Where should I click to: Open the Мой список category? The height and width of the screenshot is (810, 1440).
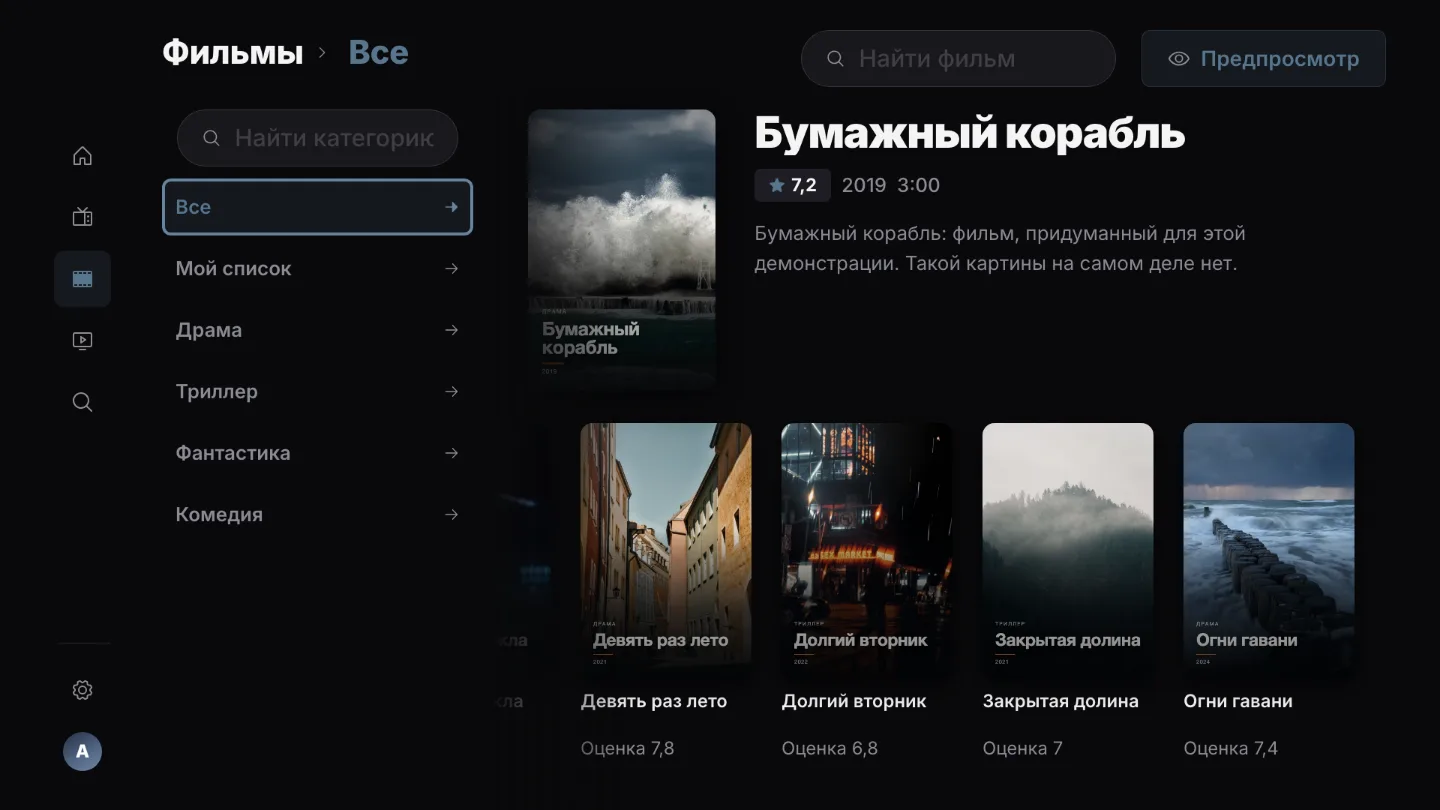pos(317,269)
